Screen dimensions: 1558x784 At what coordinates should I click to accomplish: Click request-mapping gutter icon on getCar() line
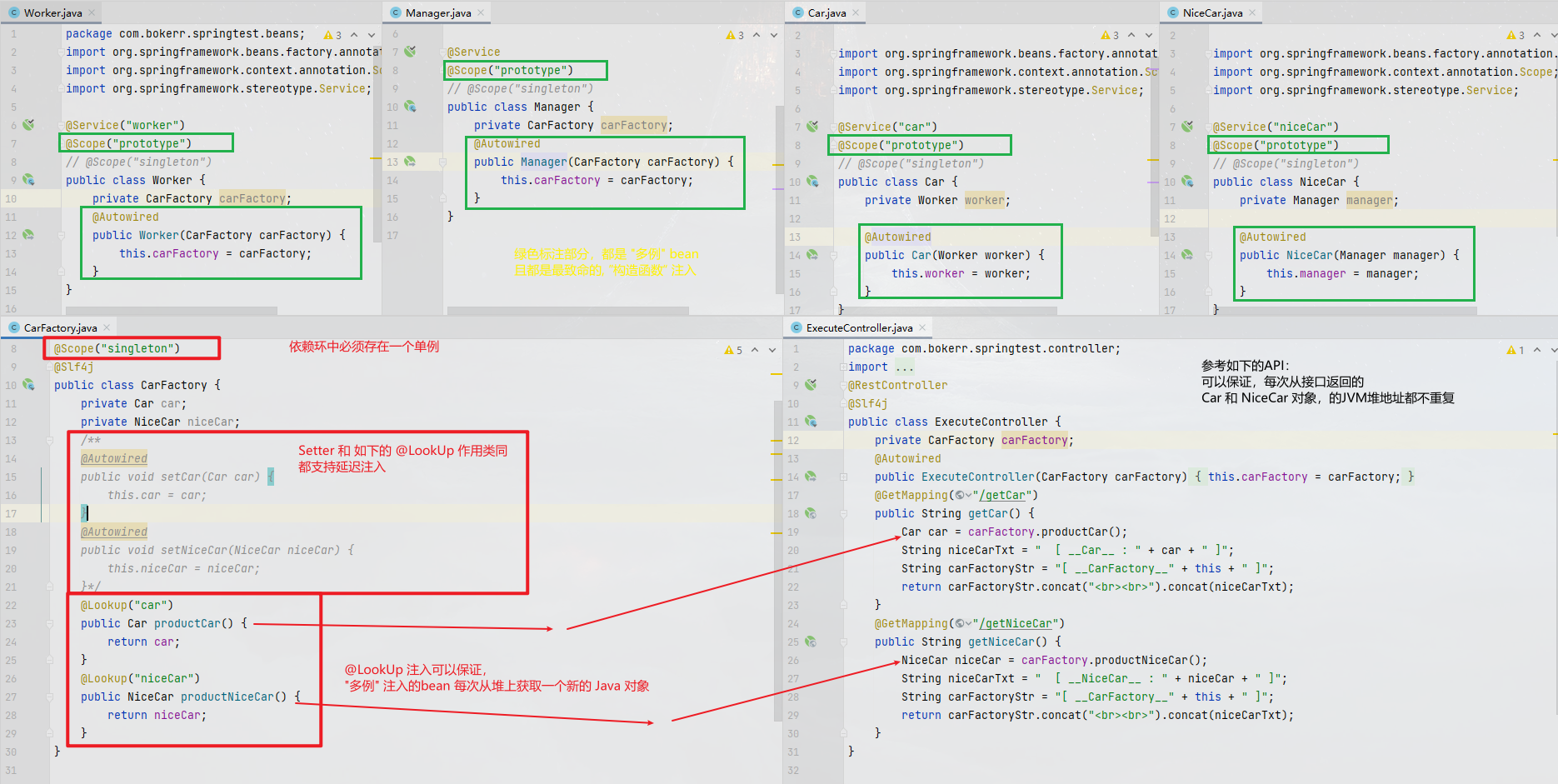pyautogui.click(x=811, y=513)
